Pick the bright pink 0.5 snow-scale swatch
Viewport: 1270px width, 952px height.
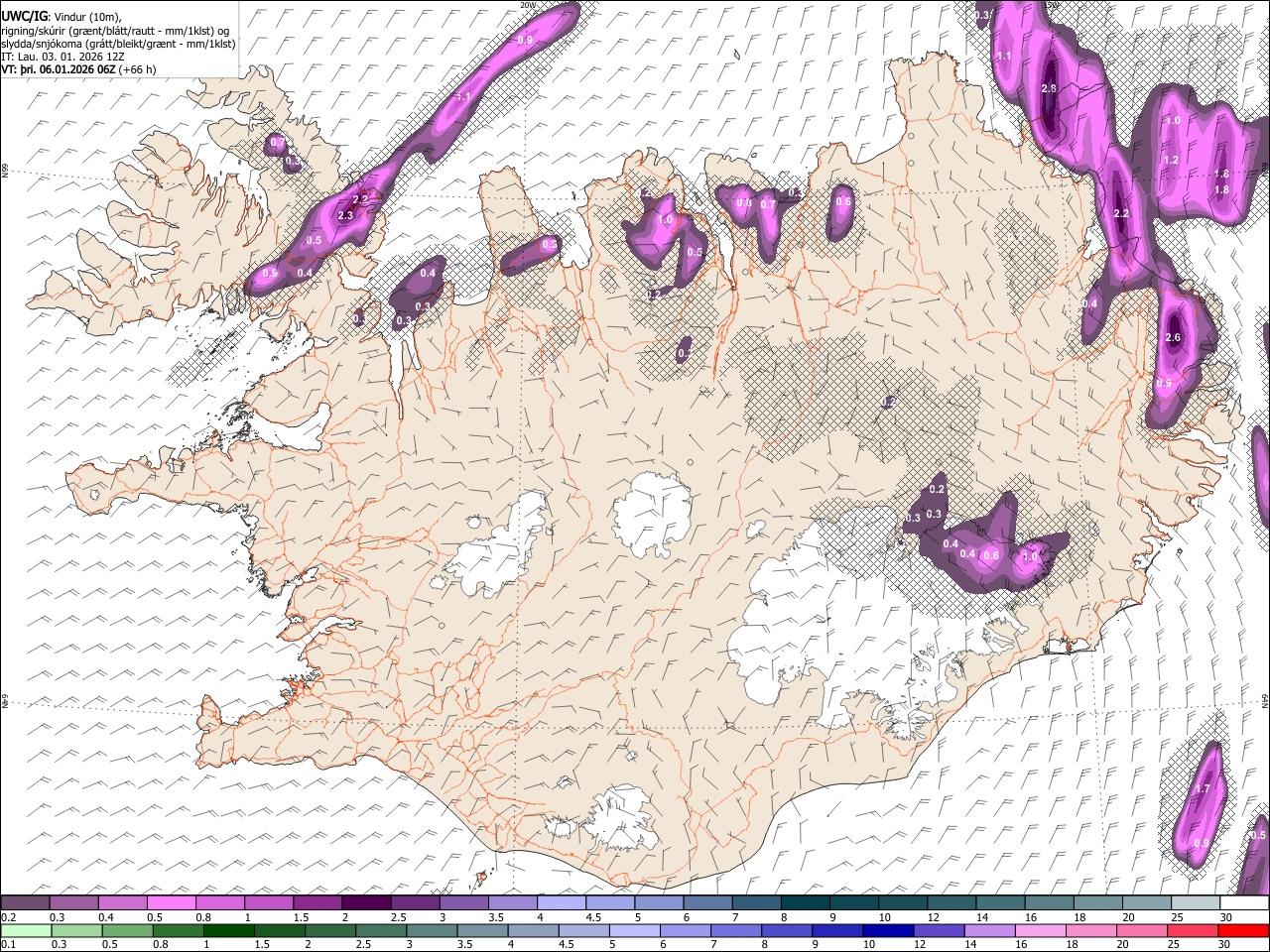pyautogui.click(x=171, y=902)
